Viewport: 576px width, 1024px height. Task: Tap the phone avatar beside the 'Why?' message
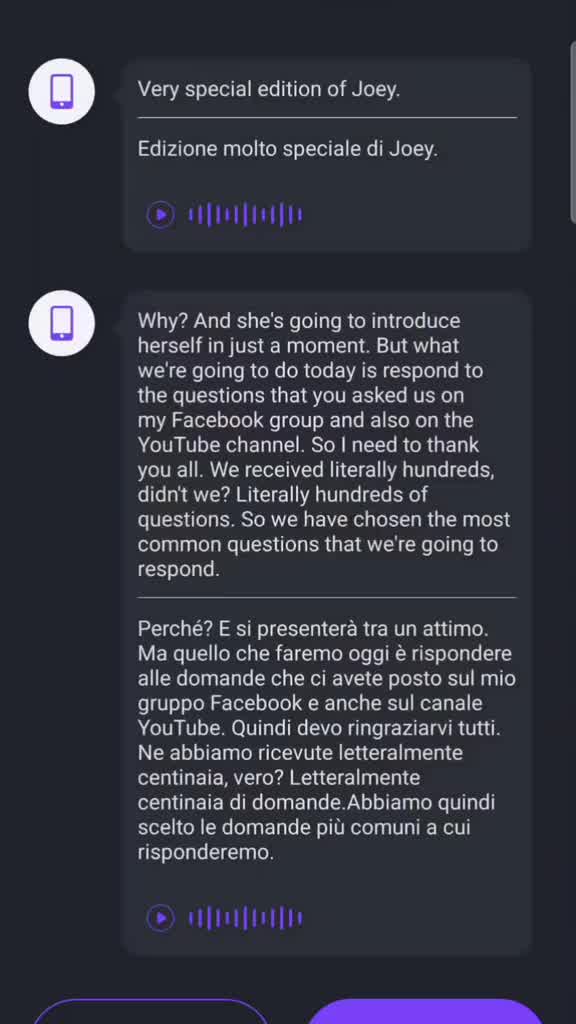tap(61, 323)
